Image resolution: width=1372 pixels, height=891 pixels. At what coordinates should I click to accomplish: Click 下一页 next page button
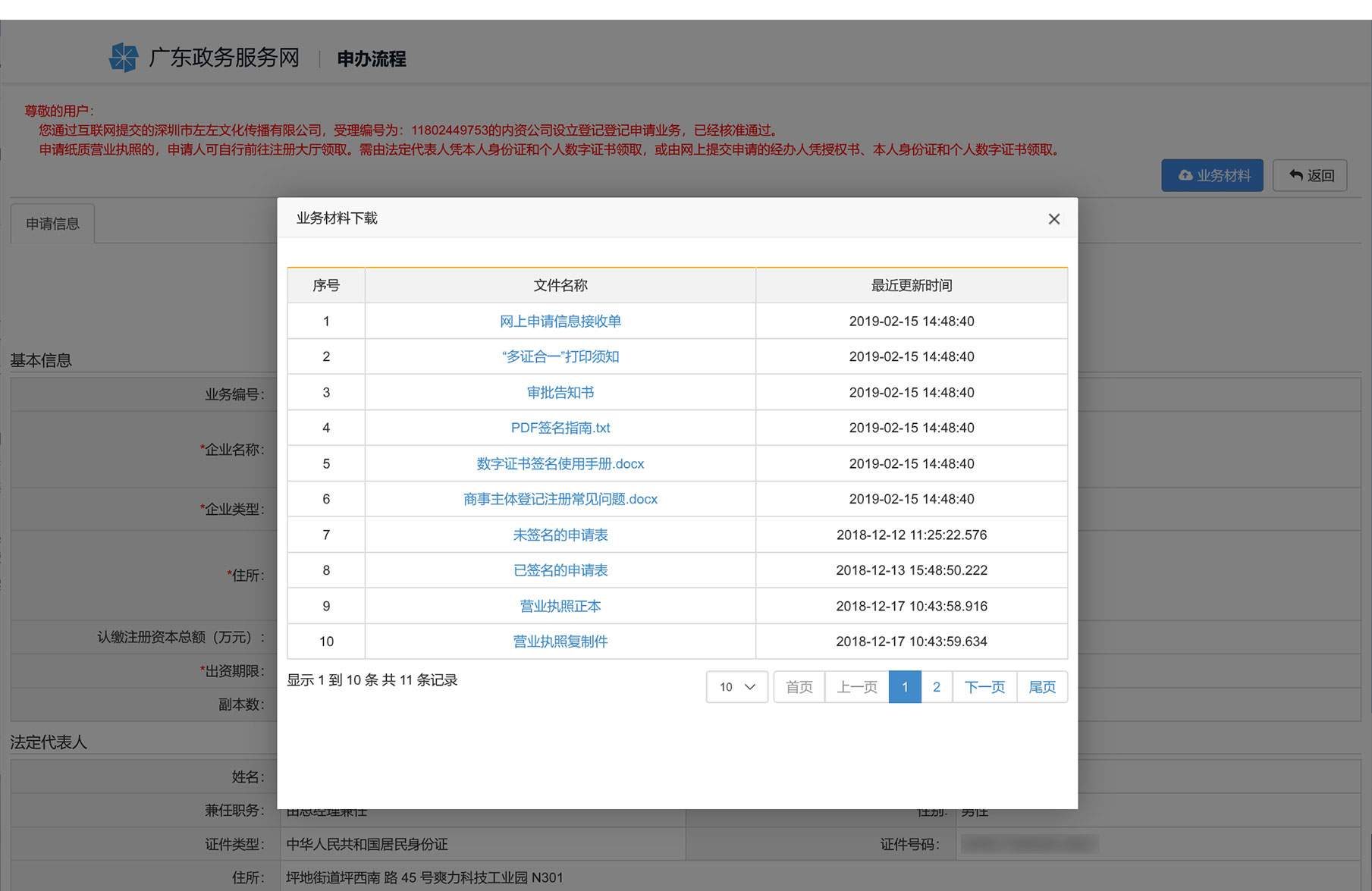[x=984, y=687]
